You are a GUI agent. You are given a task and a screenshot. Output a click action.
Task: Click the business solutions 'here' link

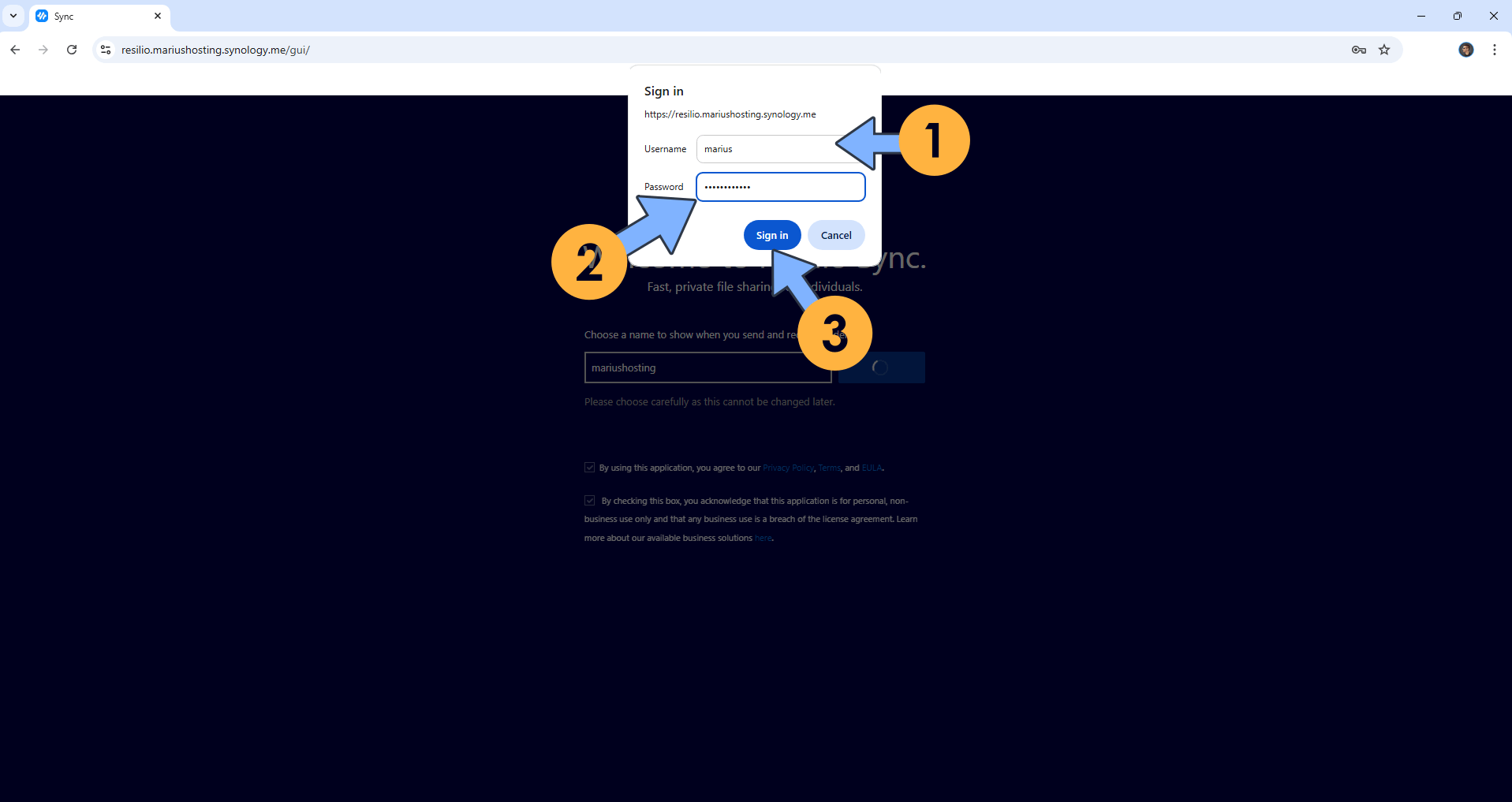pos(763,539)
